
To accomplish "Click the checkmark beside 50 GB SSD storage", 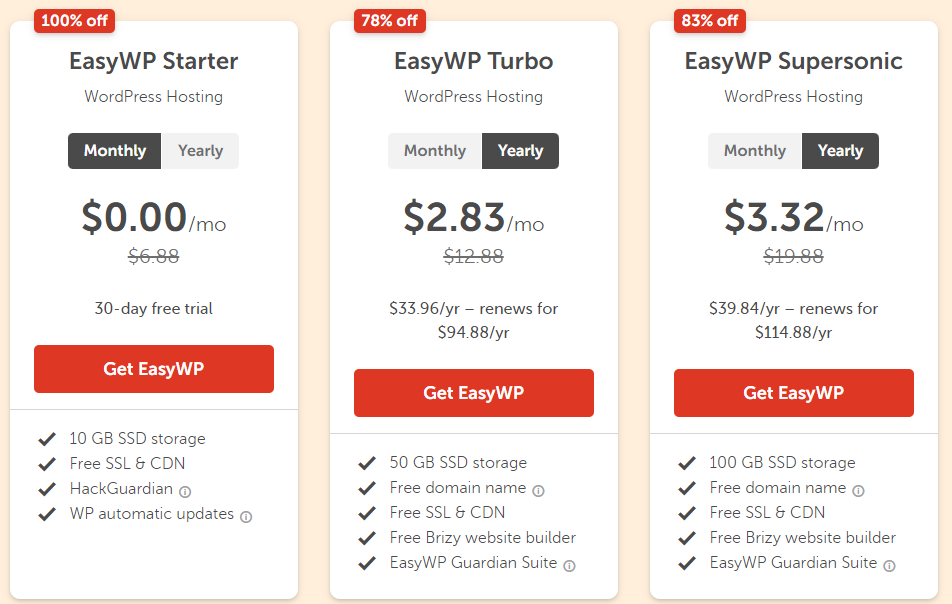I will (x=367, y=462).
